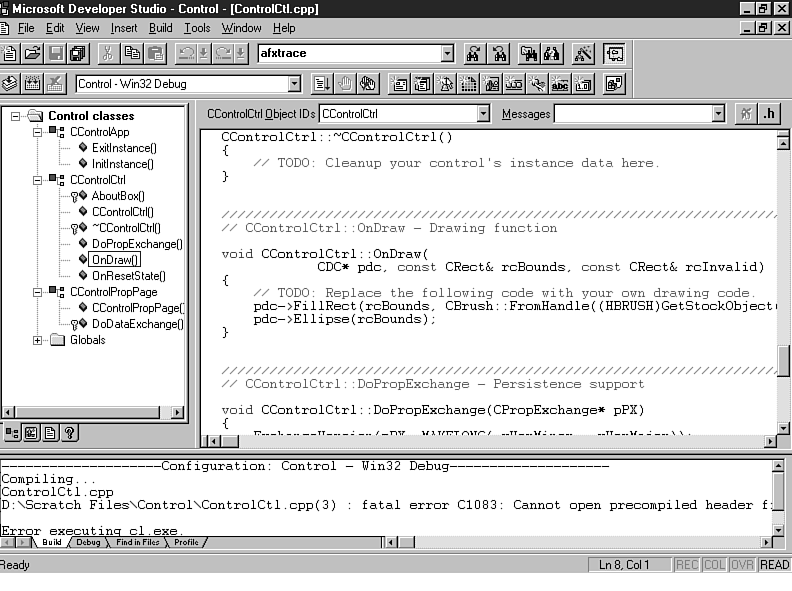Click the class tree horizontal scroll right arrow
The image size is (792, 591).
pyautogui.click(x=176, y=412)
